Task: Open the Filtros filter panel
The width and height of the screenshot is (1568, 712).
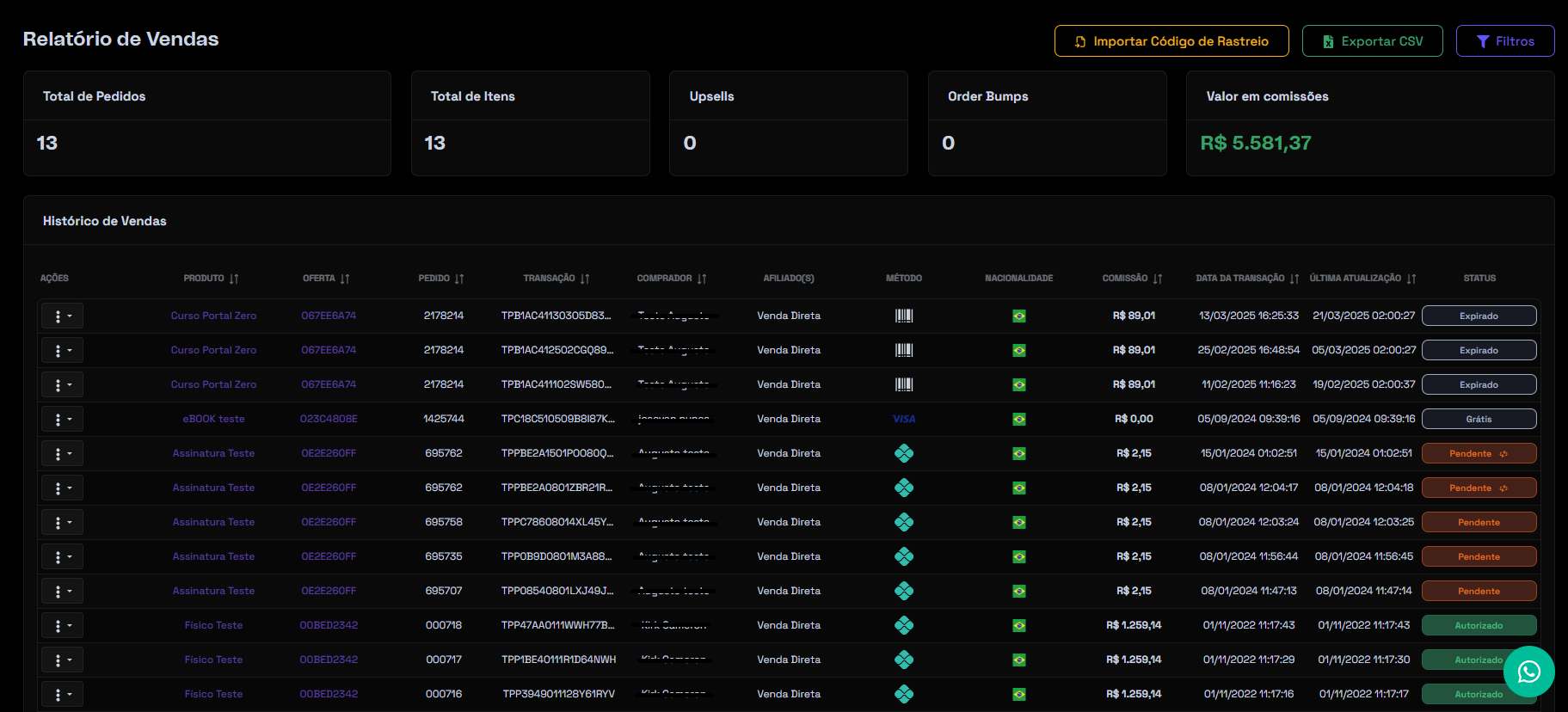Action: click(1504, 41)
